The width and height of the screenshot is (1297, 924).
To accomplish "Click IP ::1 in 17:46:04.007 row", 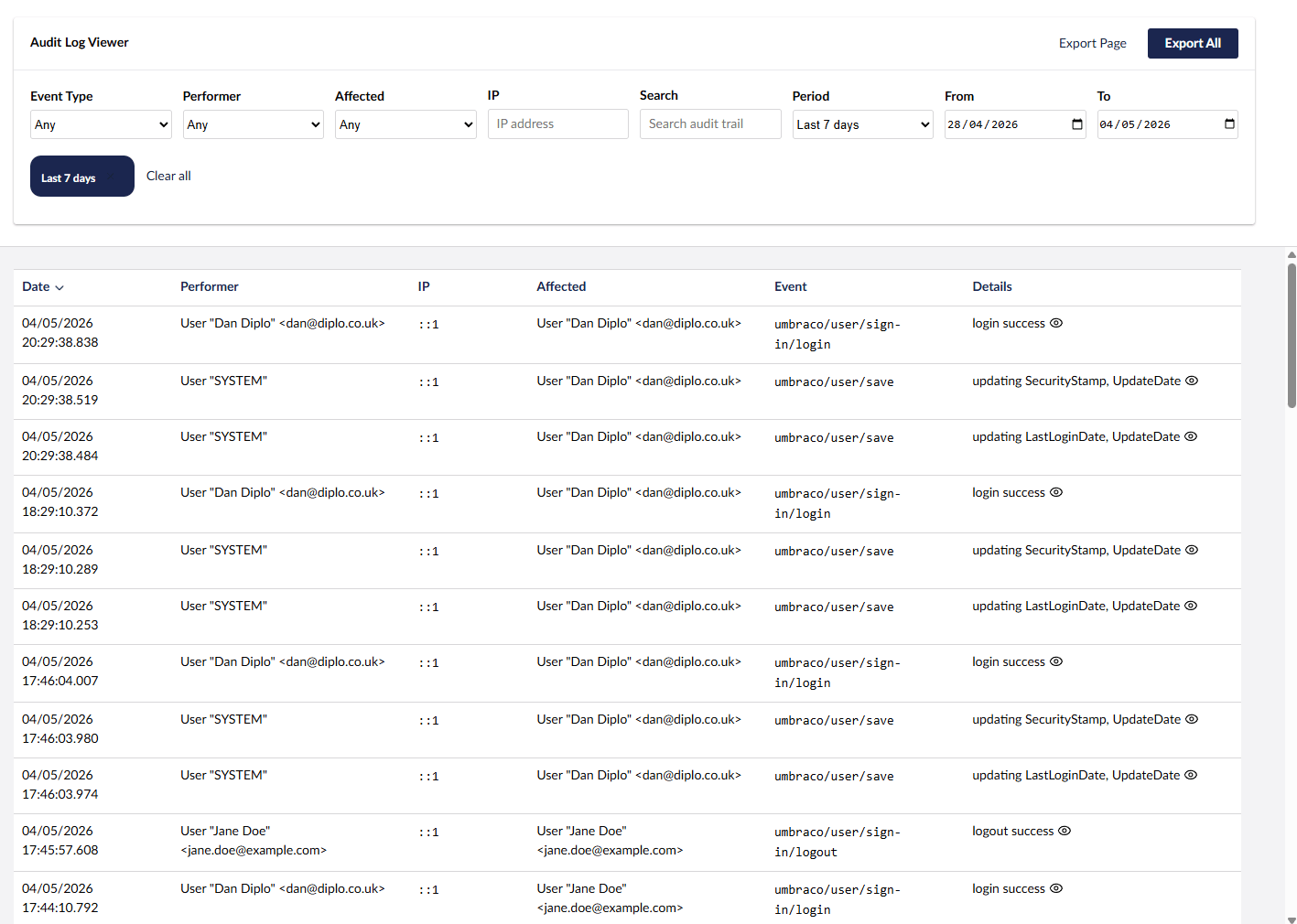I will click(x=429, y=663).
